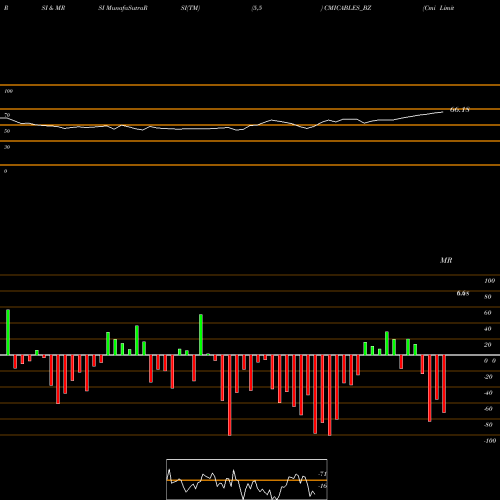Click the -16 label in the mini chart

click(x=322, y=486)
